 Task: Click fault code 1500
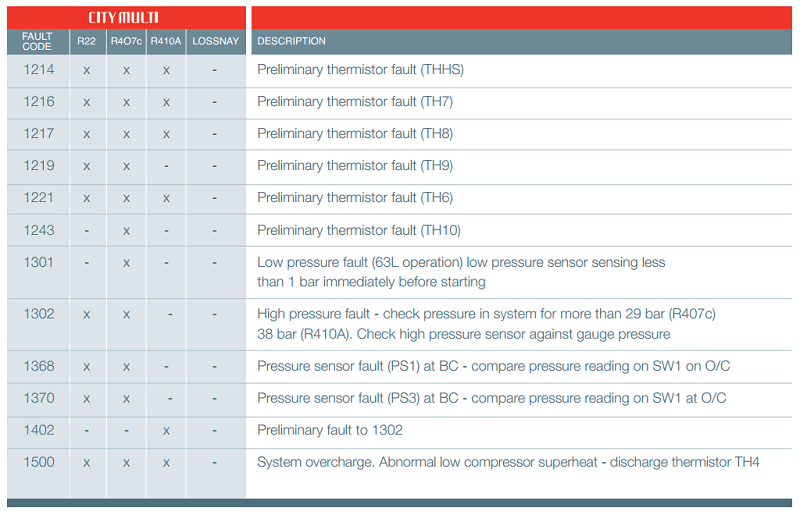click(39, 462)
